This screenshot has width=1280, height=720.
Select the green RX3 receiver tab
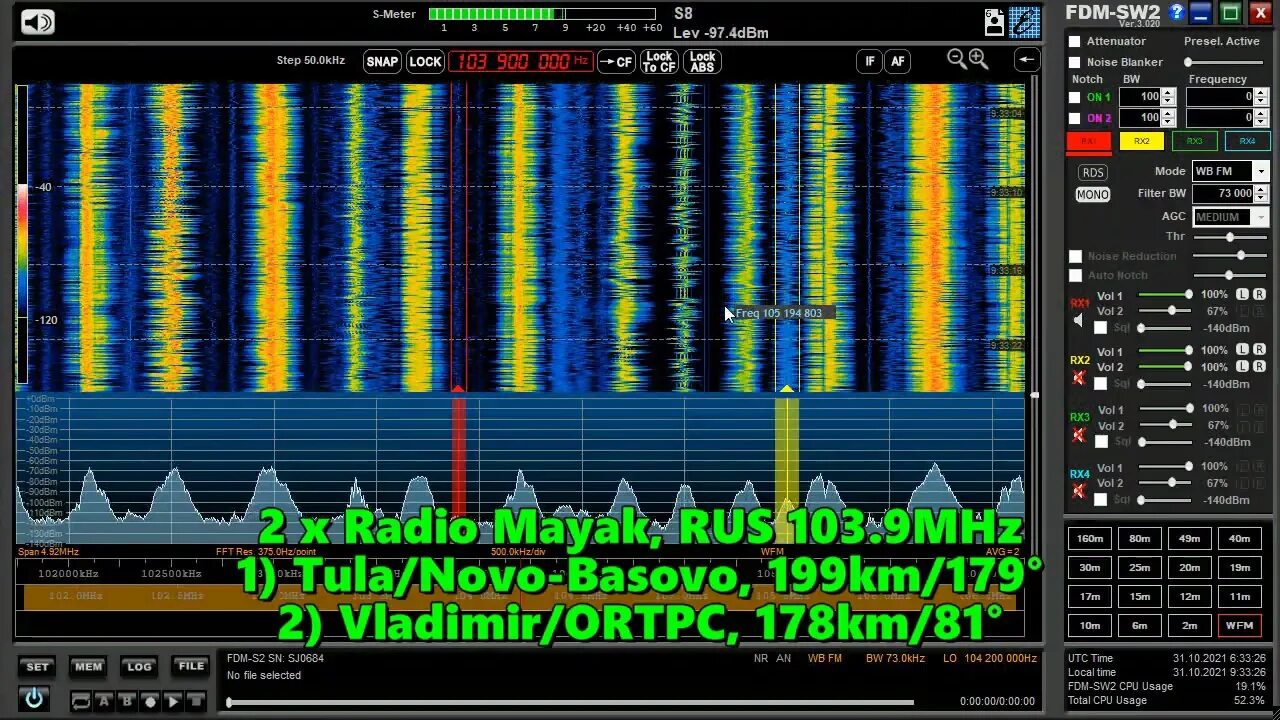[1195, 142]
